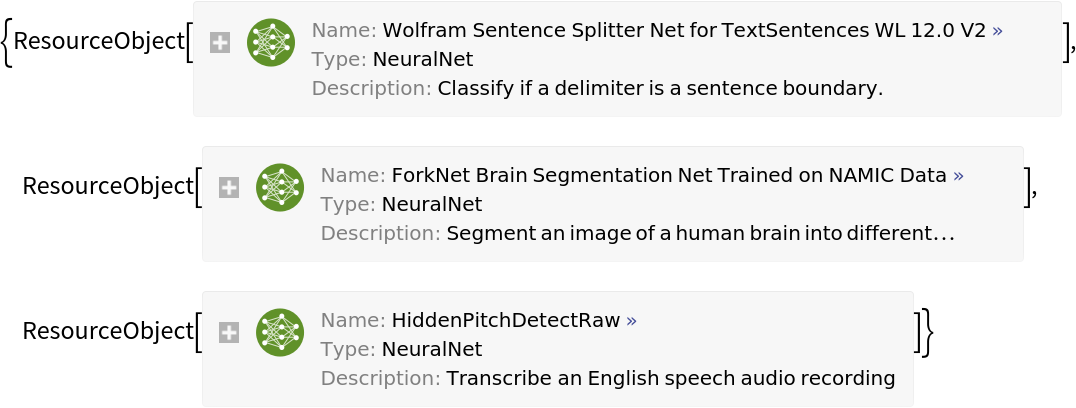Screen dimensions: 1076x408
Task: Click the ForkNet Brain Segmentation Net name text
Action: [x=669, y=175]
